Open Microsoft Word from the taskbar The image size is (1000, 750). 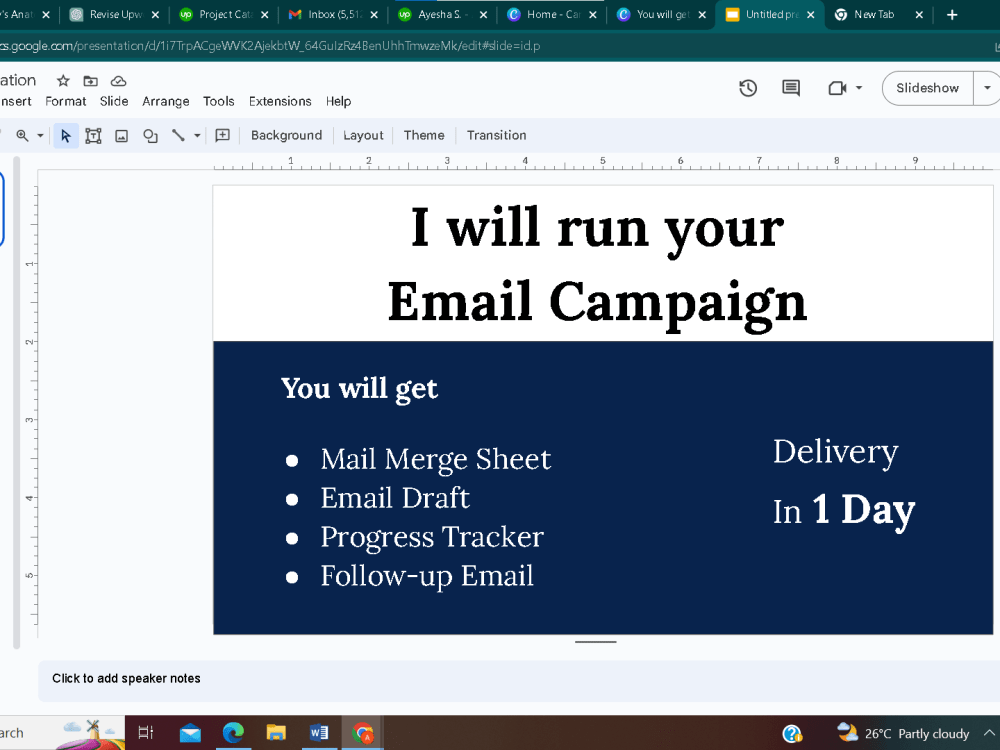pyautogui.click(x=320, y=733)
